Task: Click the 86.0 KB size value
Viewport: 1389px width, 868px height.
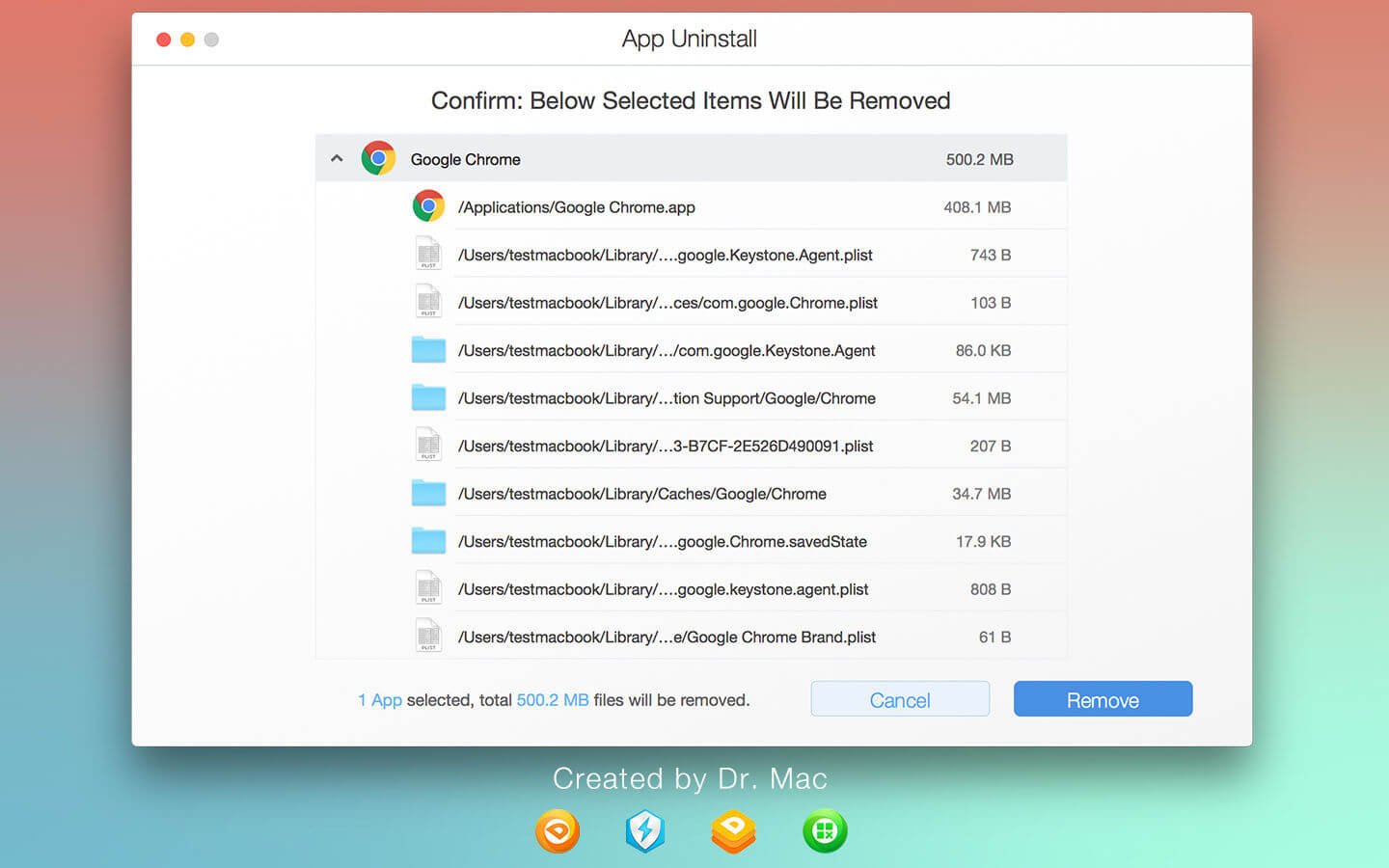Action: [x=983, y=350]
